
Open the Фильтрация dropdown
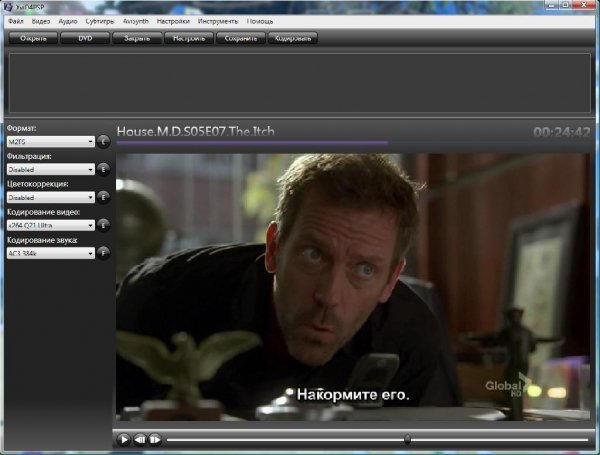pos(51,170)
